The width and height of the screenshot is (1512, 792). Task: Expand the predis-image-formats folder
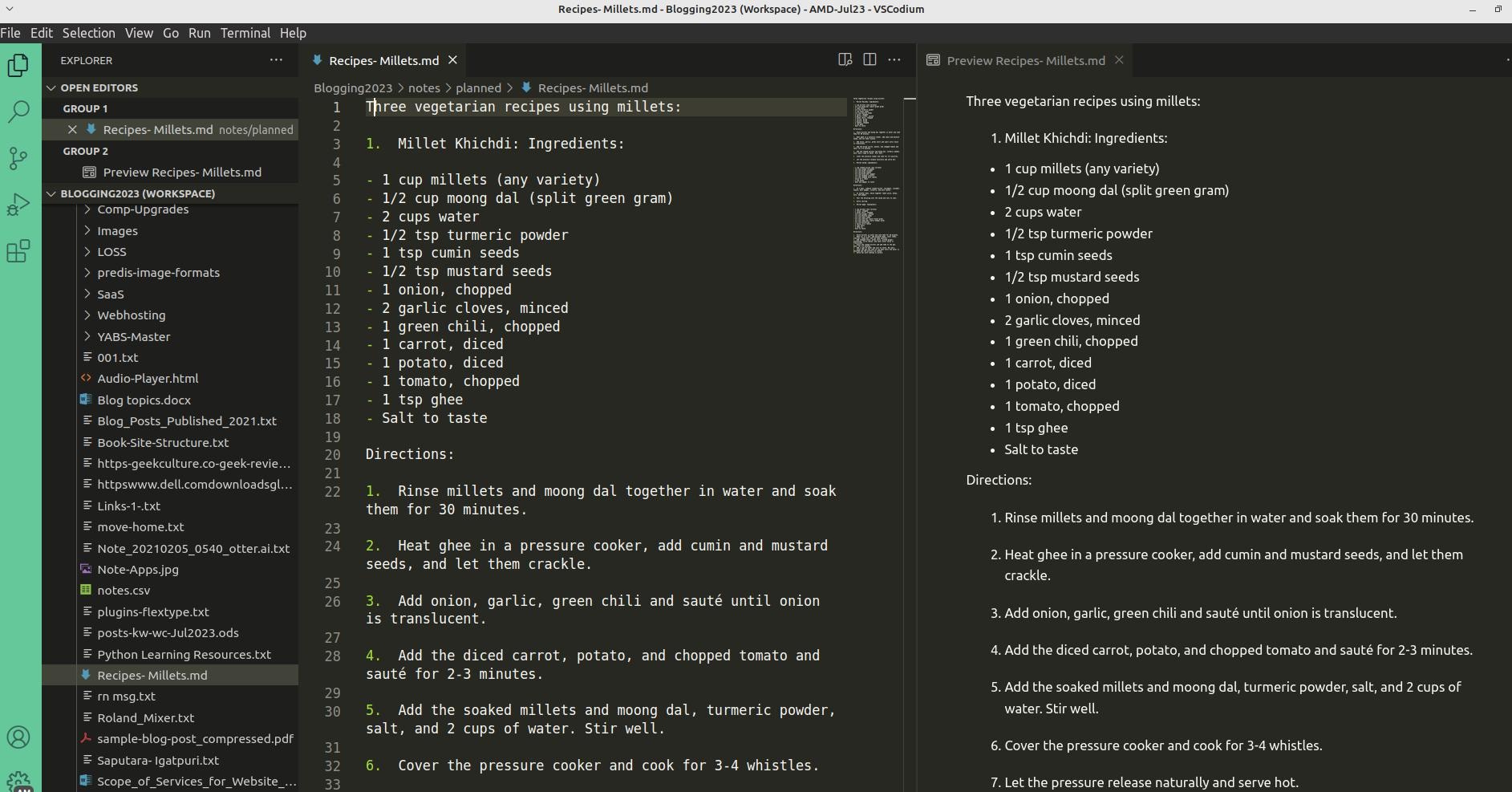[x=87, y=273]
